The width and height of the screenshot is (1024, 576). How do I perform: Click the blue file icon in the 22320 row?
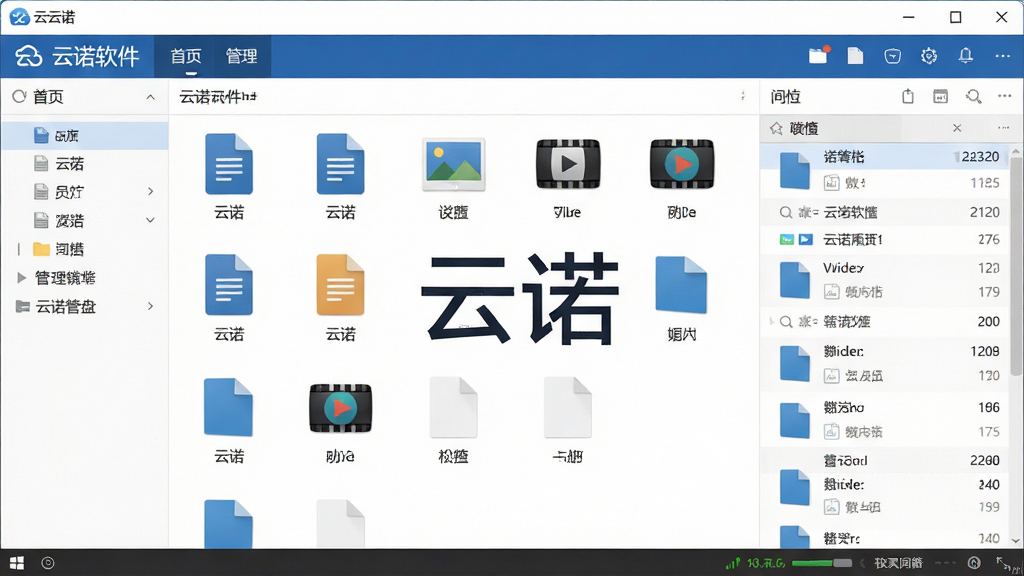click(x=795, y=170)
